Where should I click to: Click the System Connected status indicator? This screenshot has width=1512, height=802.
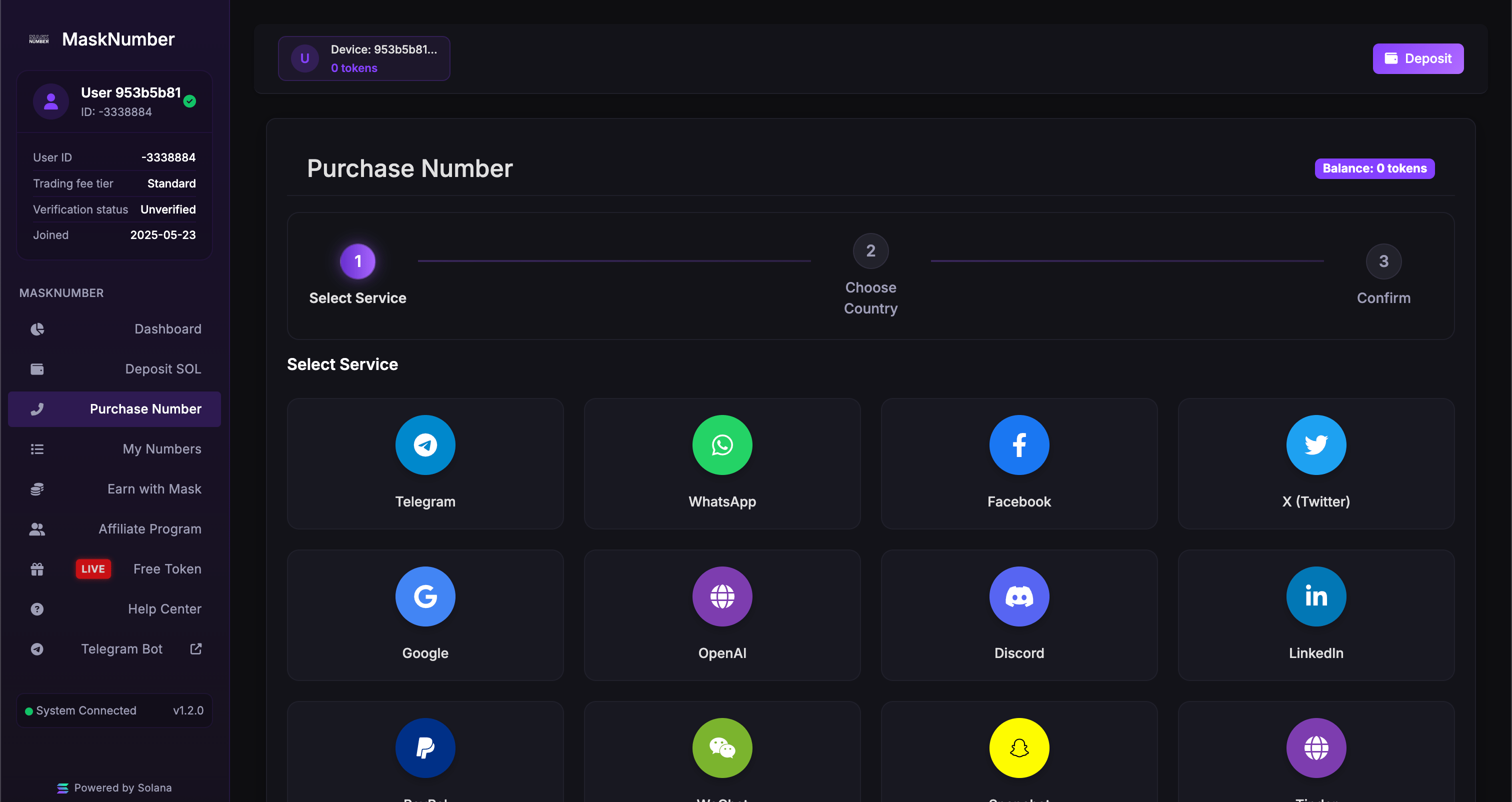[x=80, y=710]
